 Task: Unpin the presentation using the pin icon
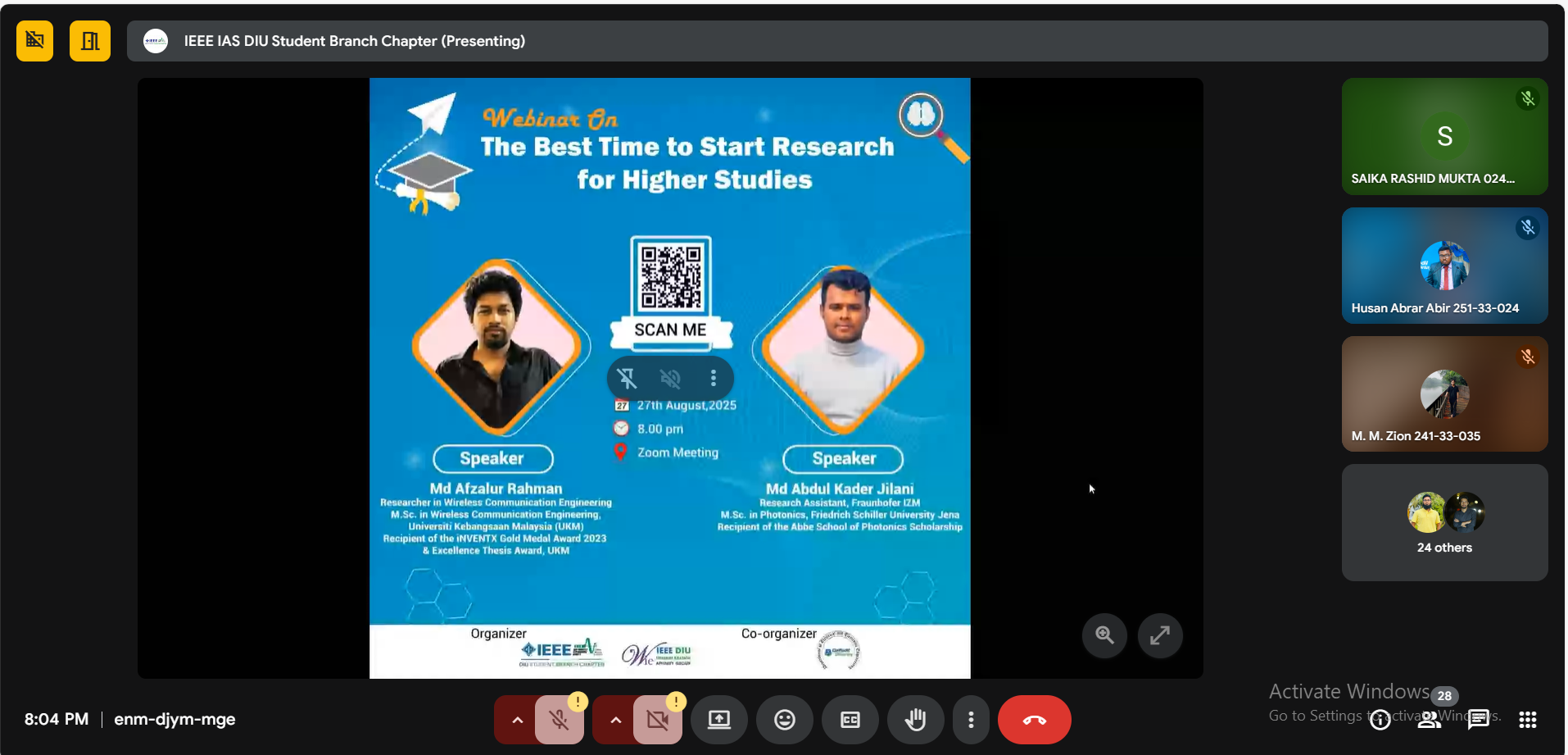tap(627, 378)
